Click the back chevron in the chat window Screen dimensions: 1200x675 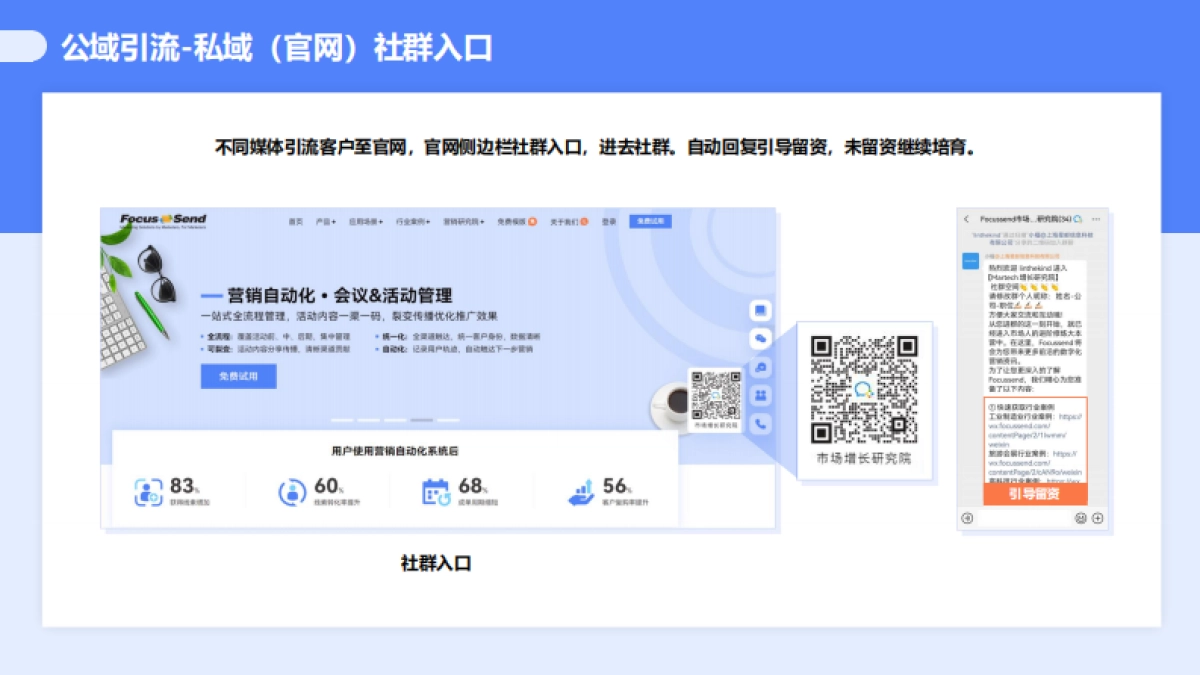tap(967, 218)
